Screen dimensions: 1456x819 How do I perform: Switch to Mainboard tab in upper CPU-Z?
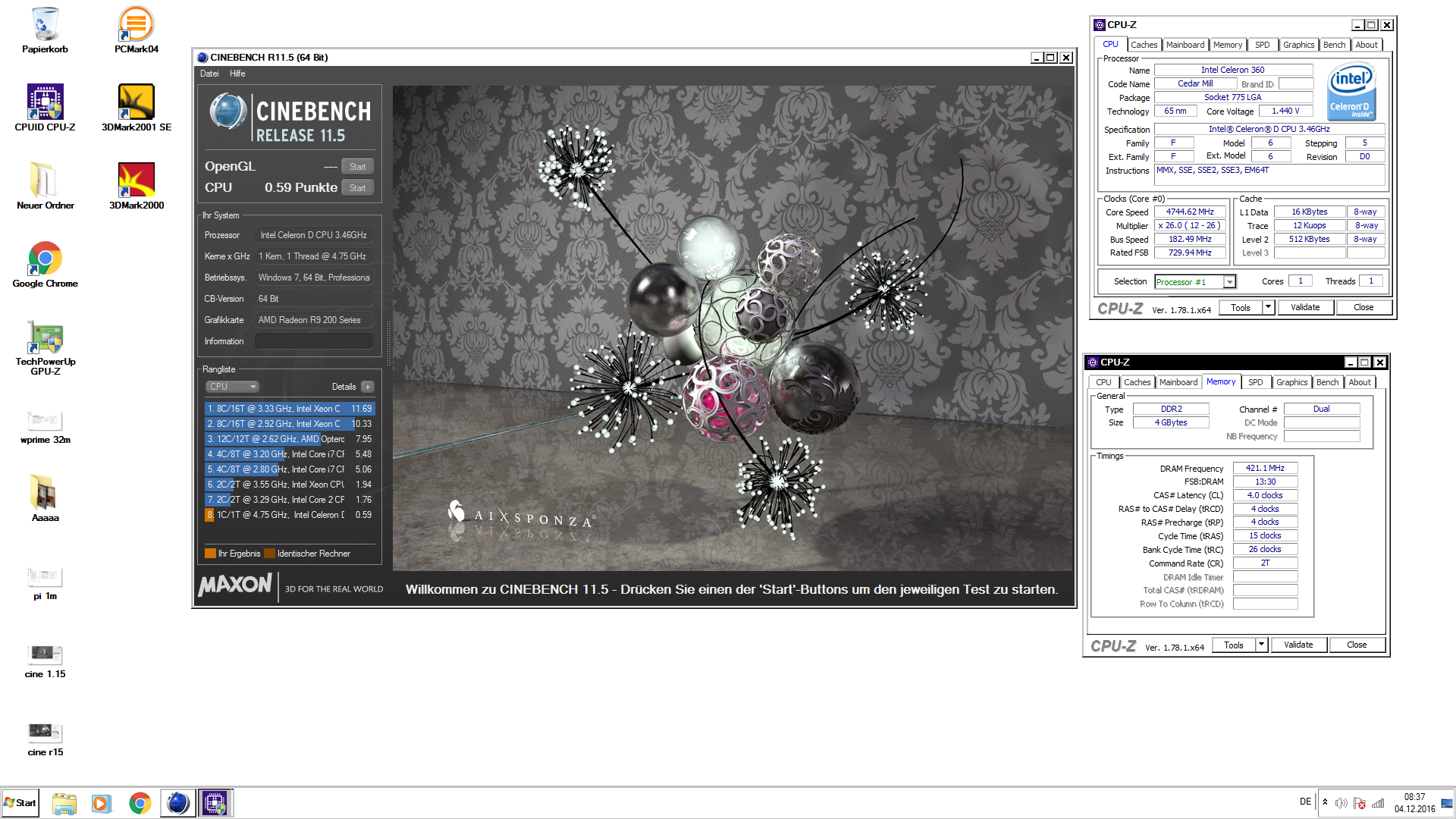[1185, 45]
